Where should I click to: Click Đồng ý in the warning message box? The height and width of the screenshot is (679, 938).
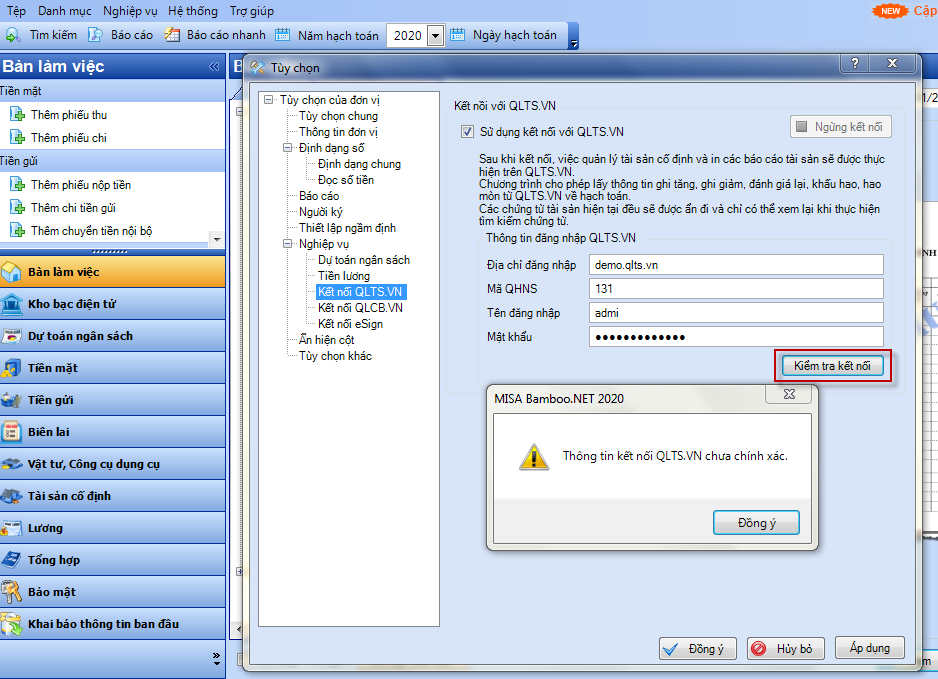coord(756,523)
